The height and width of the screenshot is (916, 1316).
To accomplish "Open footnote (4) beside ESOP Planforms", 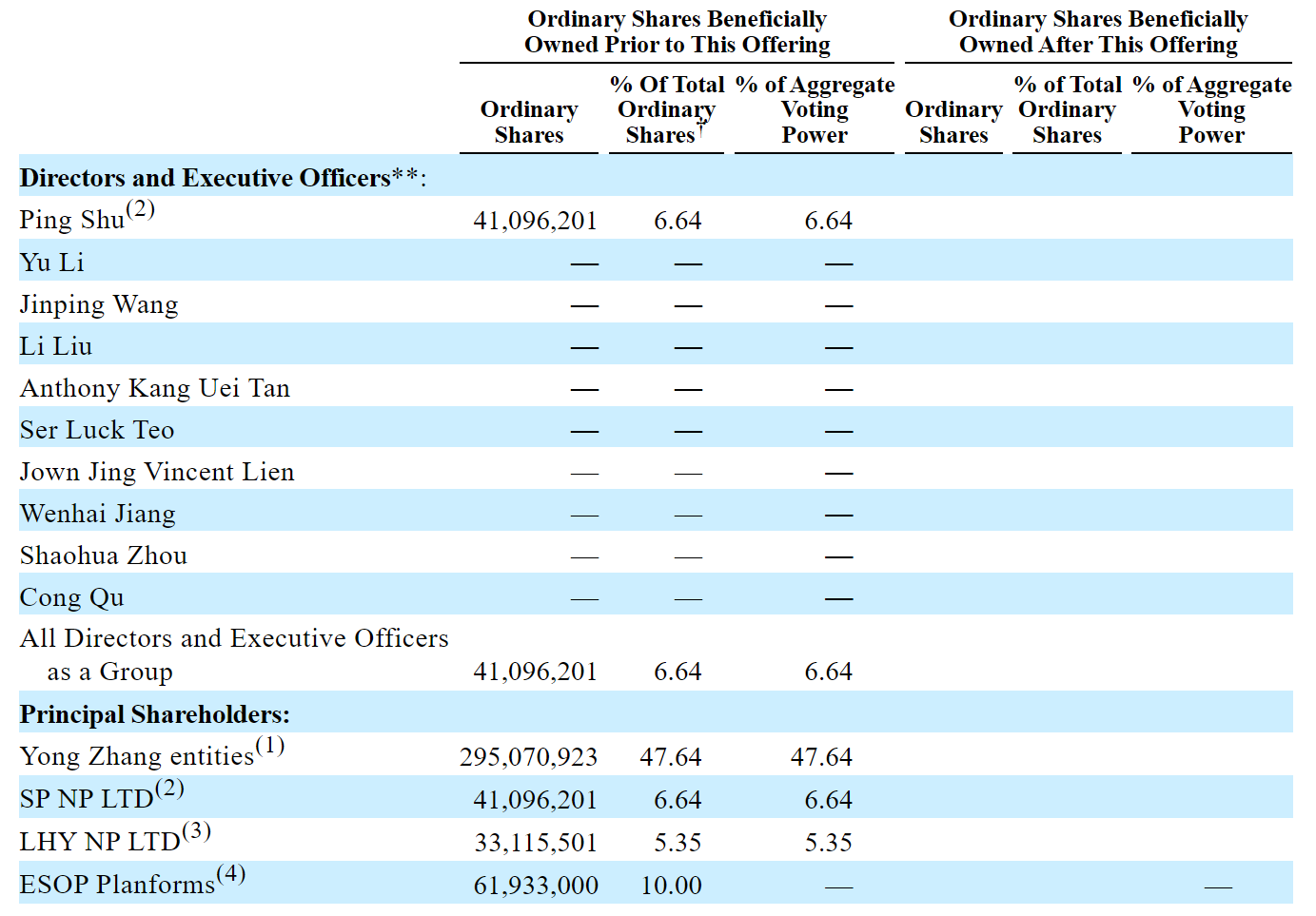I will [231, 874].
